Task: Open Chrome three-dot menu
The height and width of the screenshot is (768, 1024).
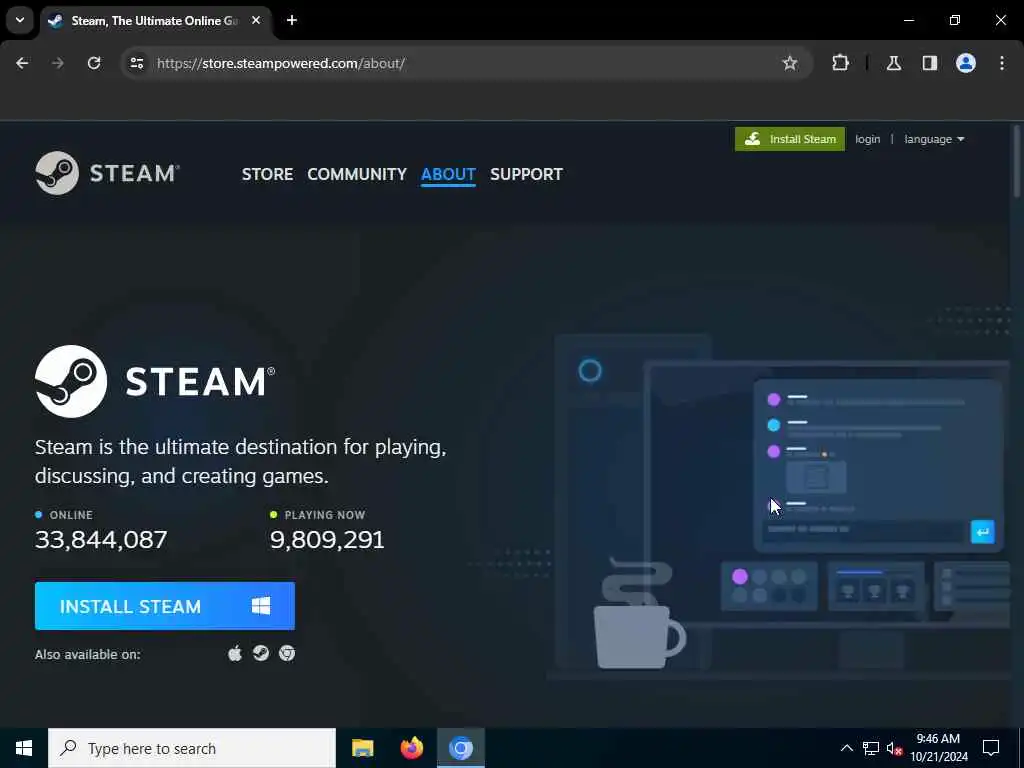Action: point(1002,63)
